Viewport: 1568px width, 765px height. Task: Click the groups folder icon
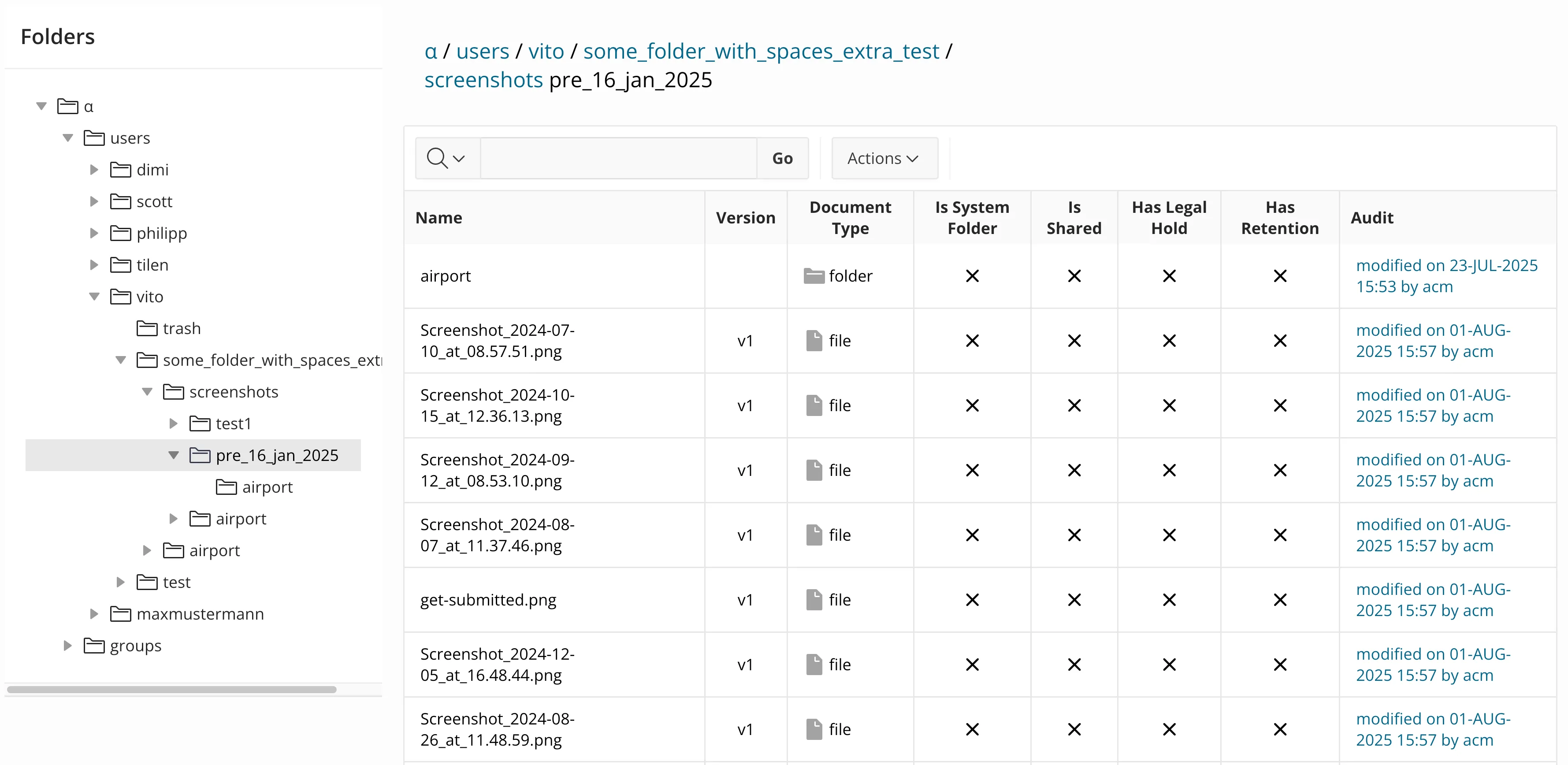click(x=94, y=646)
